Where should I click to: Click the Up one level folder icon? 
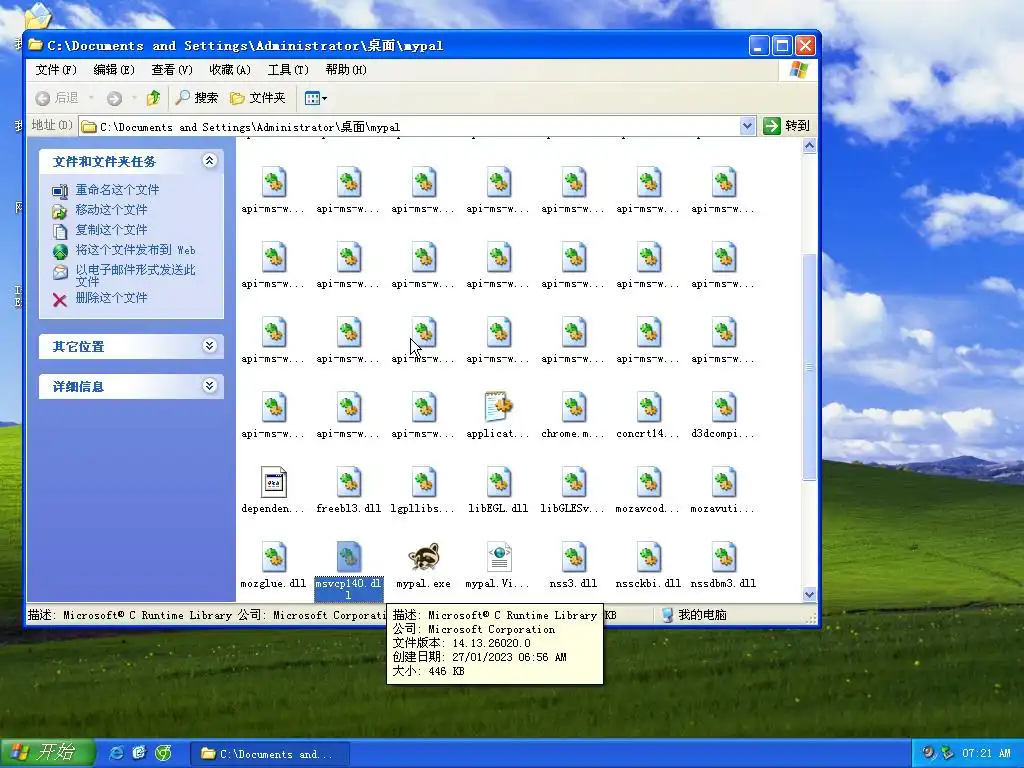click(x=153, y=98)
